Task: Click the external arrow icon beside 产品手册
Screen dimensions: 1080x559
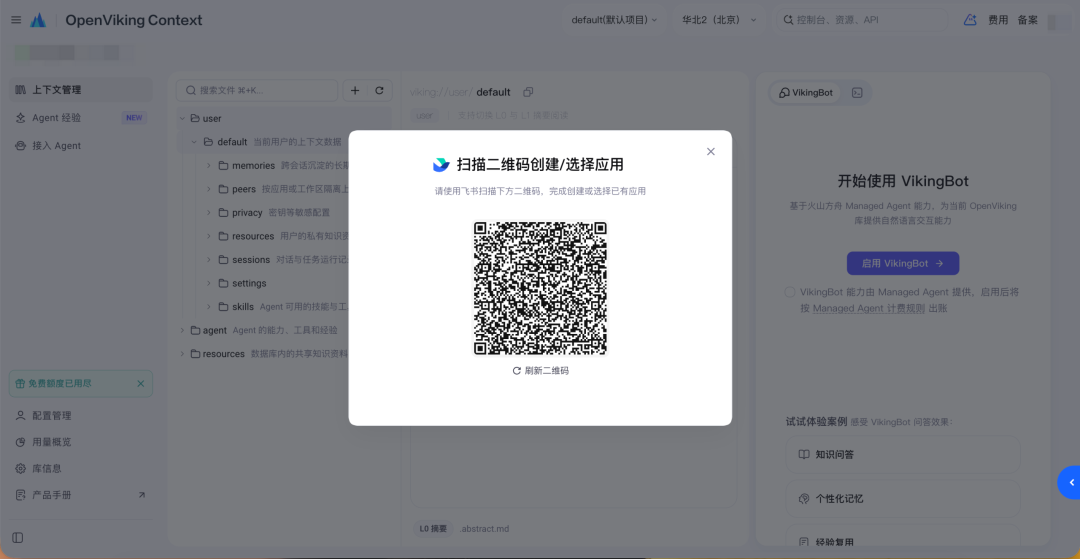Action: click(142, 494)
